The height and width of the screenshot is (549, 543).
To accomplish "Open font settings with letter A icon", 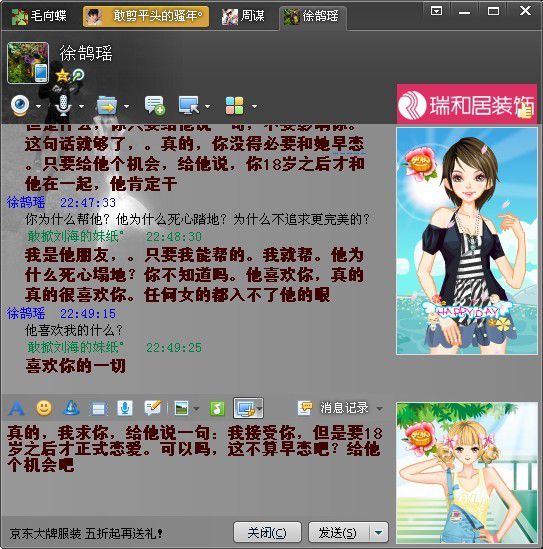I will 16,408.
